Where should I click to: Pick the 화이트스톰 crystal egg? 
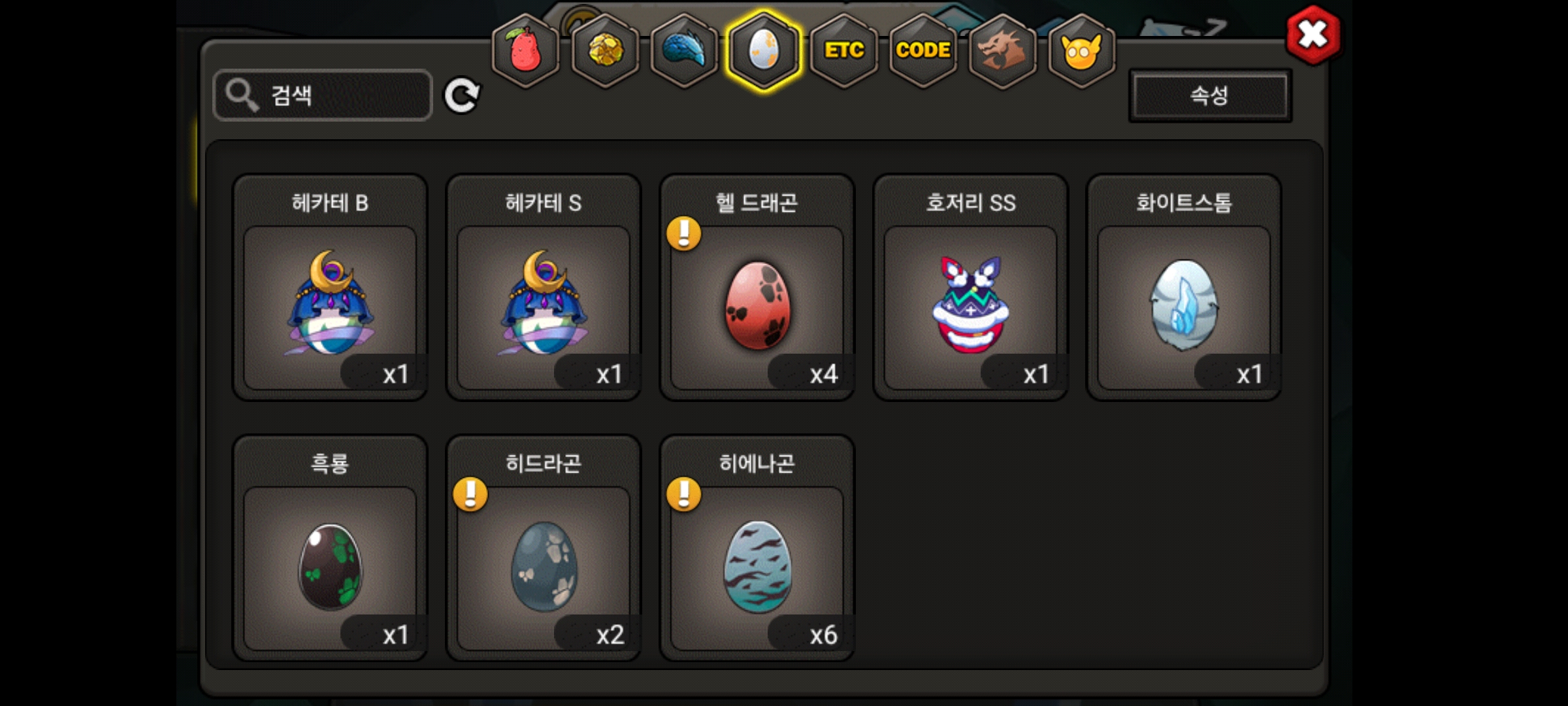[1184, 287]
